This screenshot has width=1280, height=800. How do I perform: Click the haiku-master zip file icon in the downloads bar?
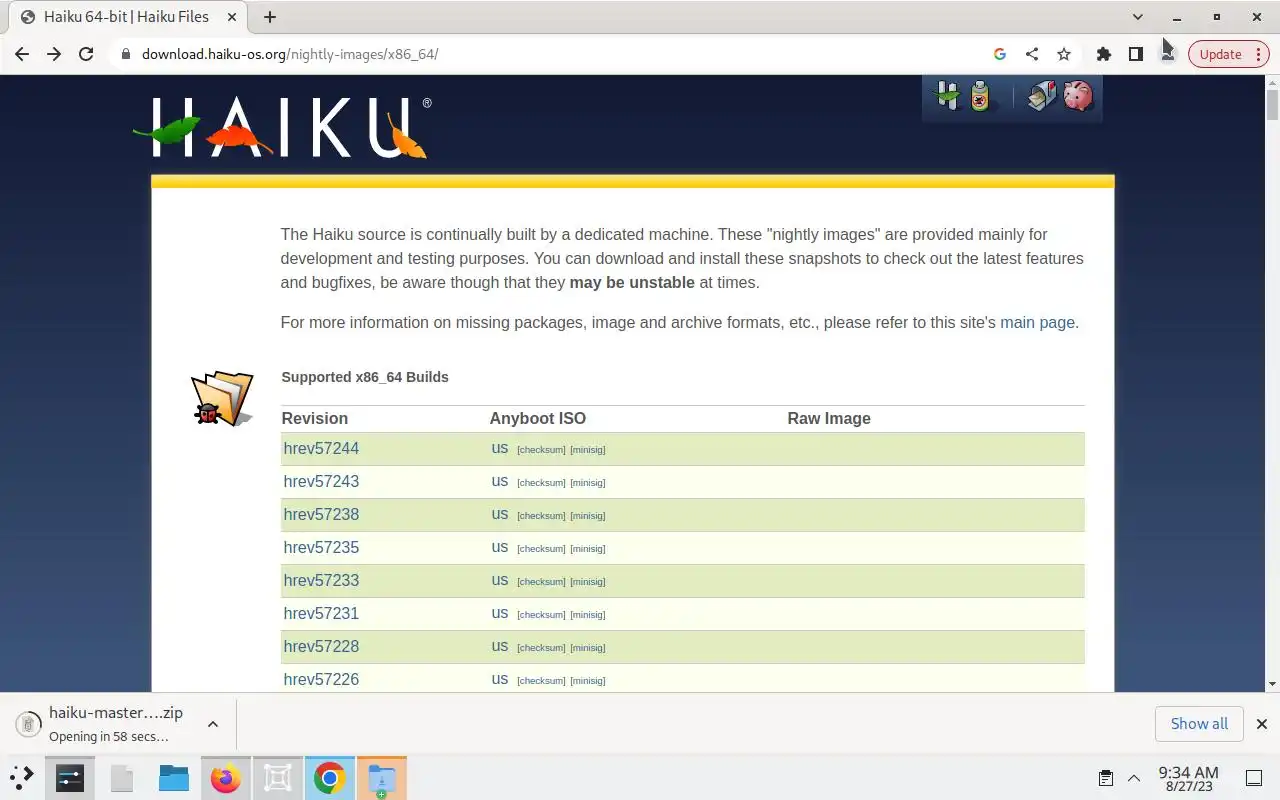[x=28, y=724]
